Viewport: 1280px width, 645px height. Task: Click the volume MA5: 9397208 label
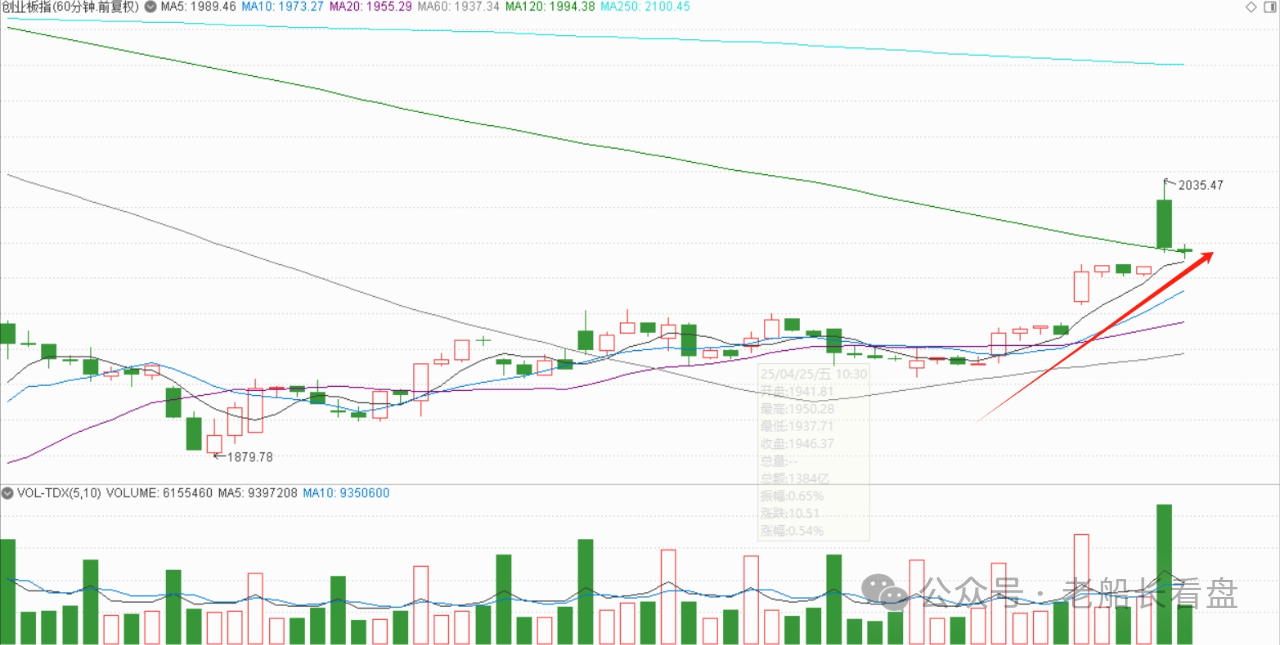point(257,493)
